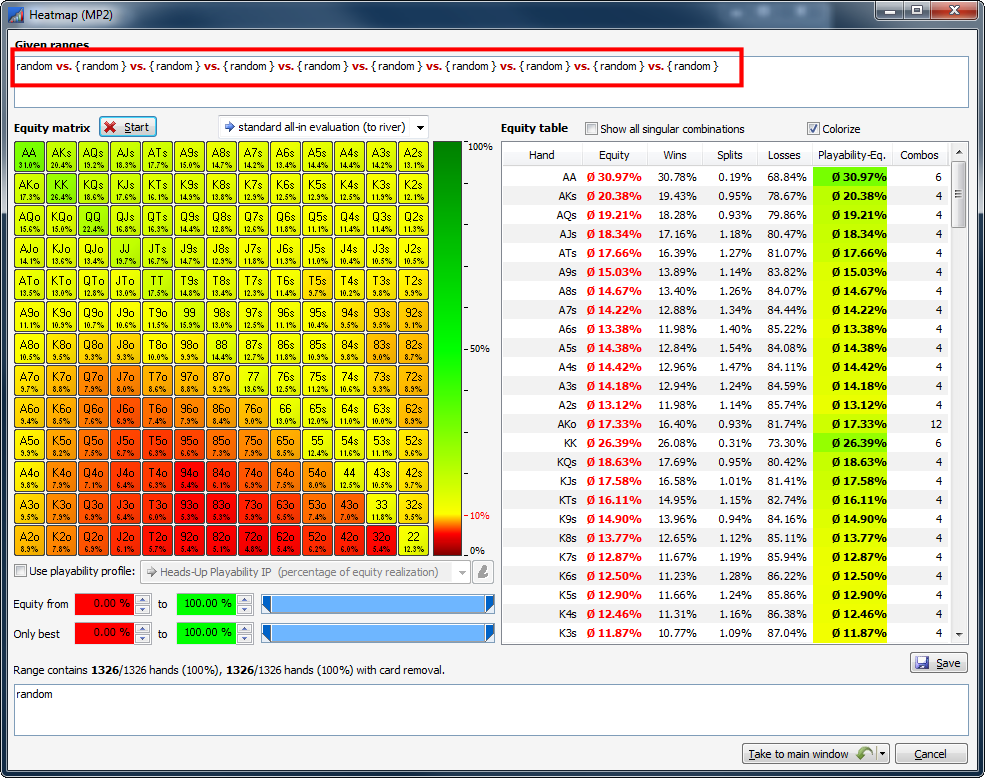
Task: Select the A5s row in the equity table
Action: [x=726, y=348]
